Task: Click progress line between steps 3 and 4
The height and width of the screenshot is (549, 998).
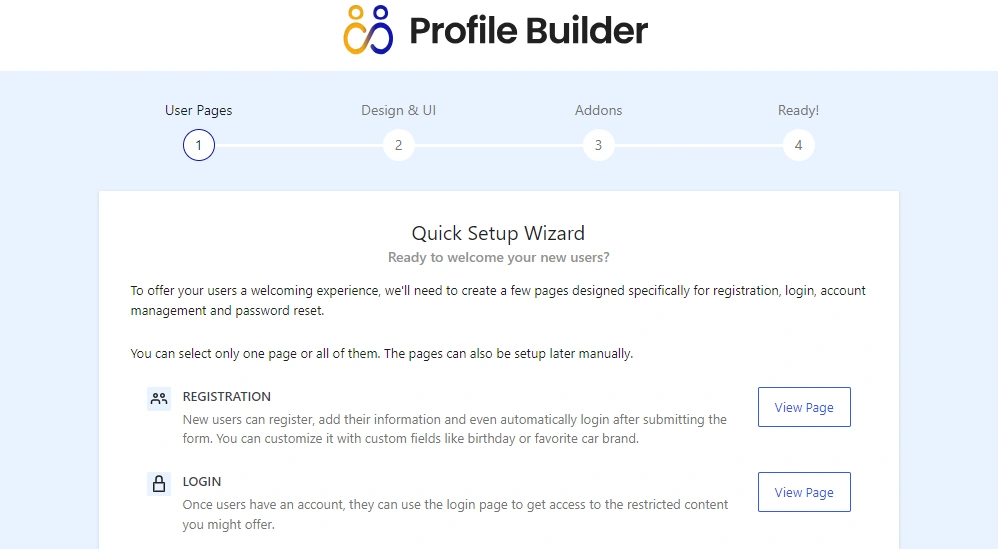Action: 698,146
